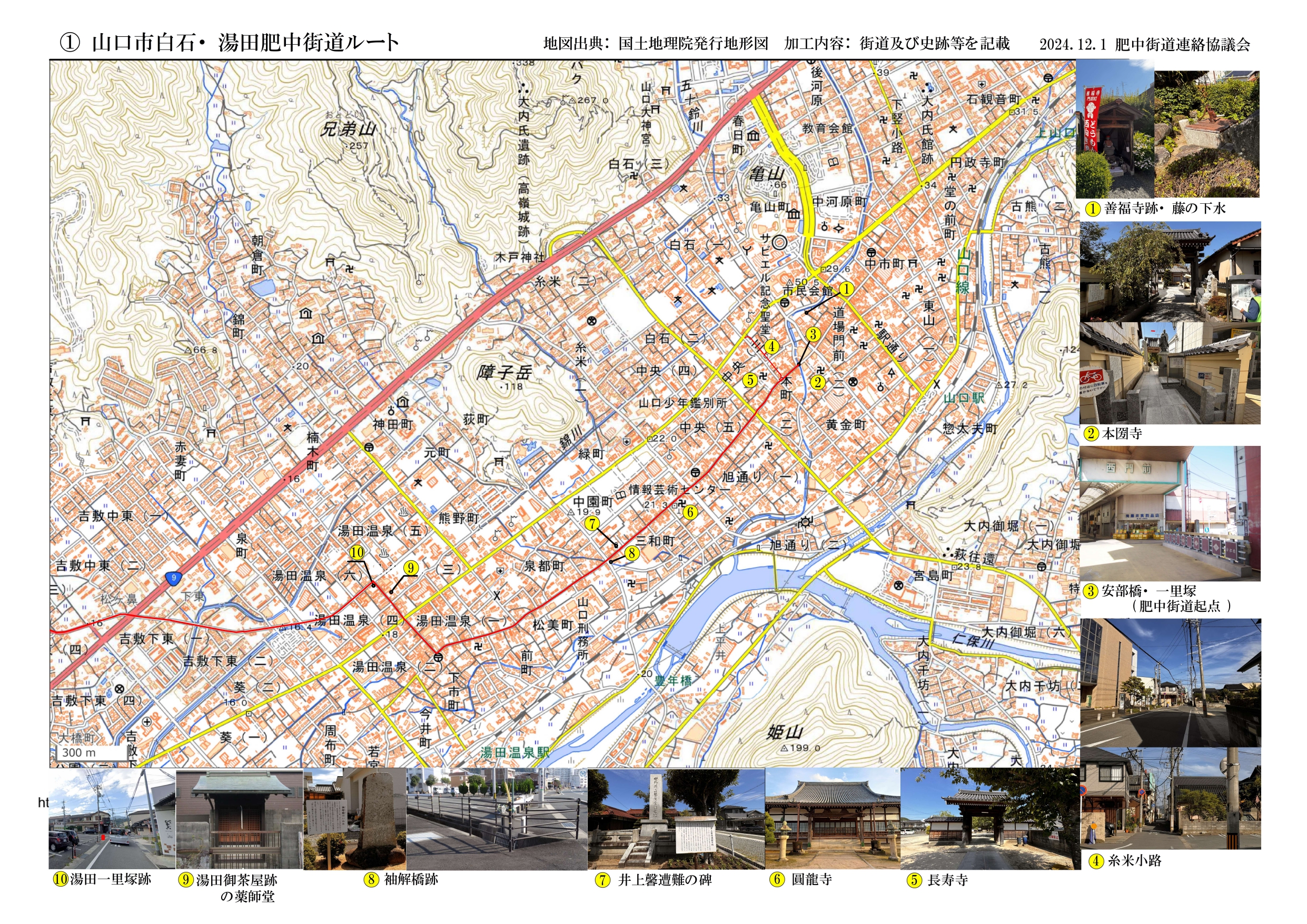Image resolution: width=1307 pixels, height=924 pixels.
Task: Click map marker 8 near 三和町
Action: [x=631, y=553]
